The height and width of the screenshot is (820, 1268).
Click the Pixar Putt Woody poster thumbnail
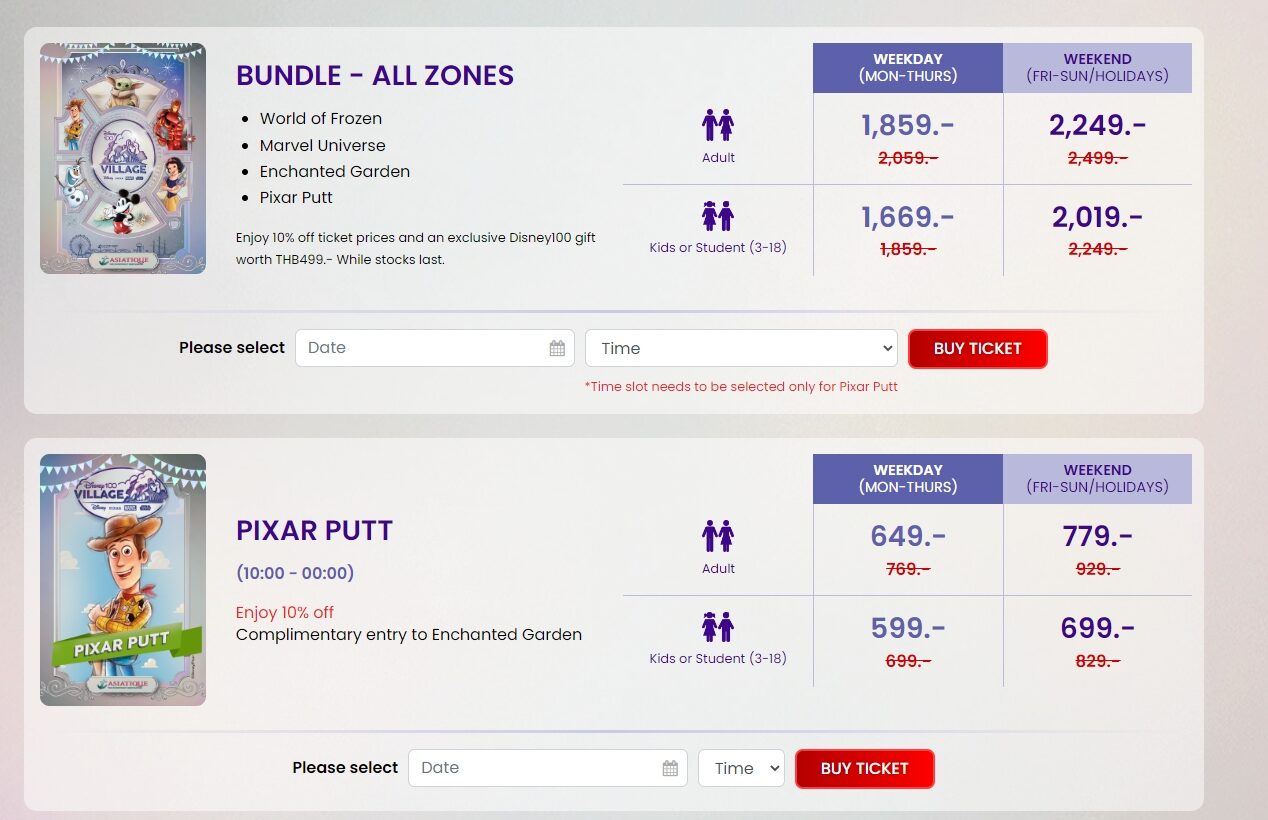(123, 580)
